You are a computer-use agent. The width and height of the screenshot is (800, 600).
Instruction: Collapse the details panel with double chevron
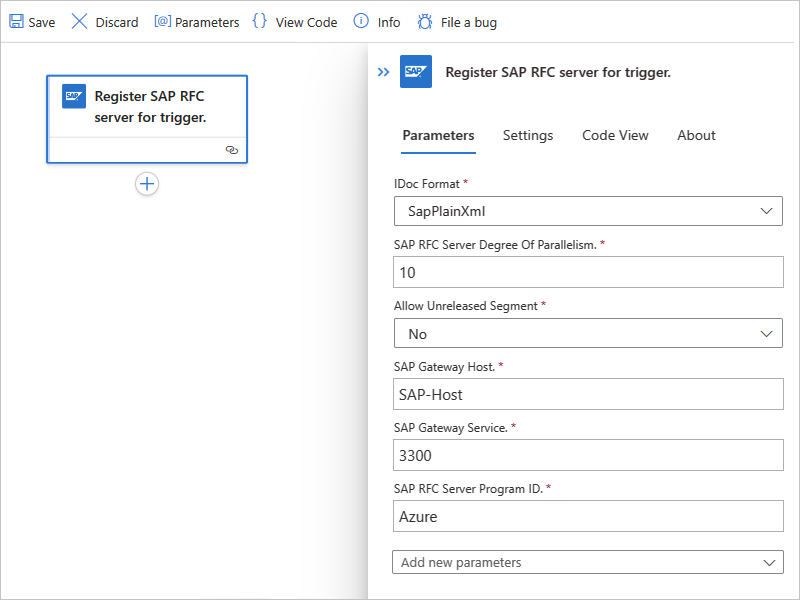pyautogui.click(x=383, y=72)
